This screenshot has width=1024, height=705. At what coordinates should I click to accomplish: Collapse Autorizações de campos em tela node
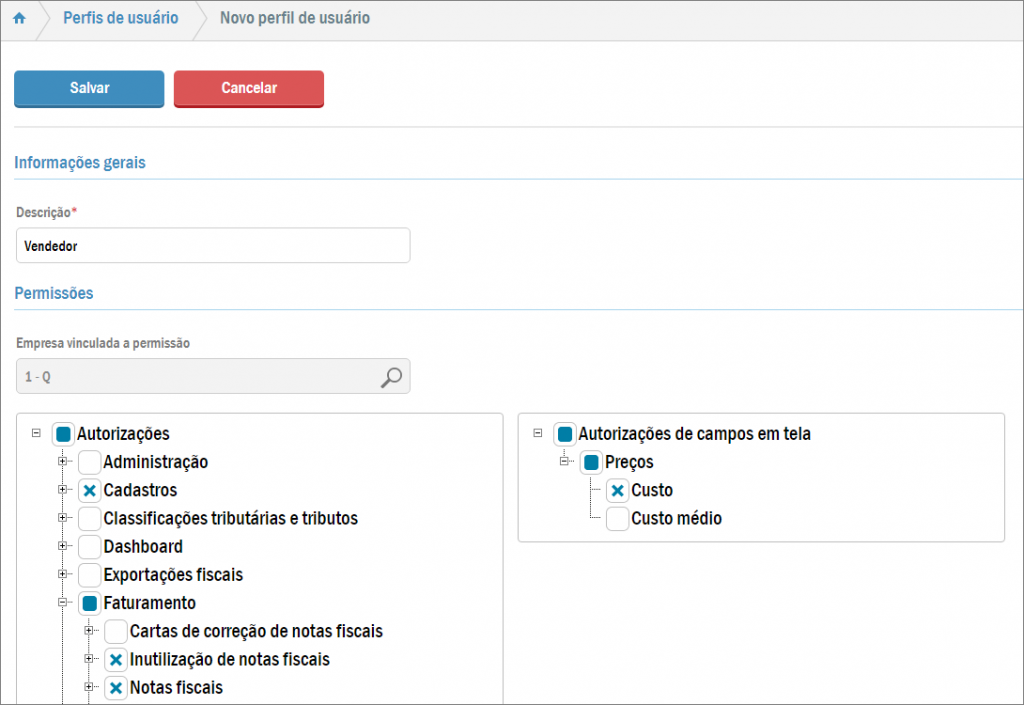click(538, 434)
